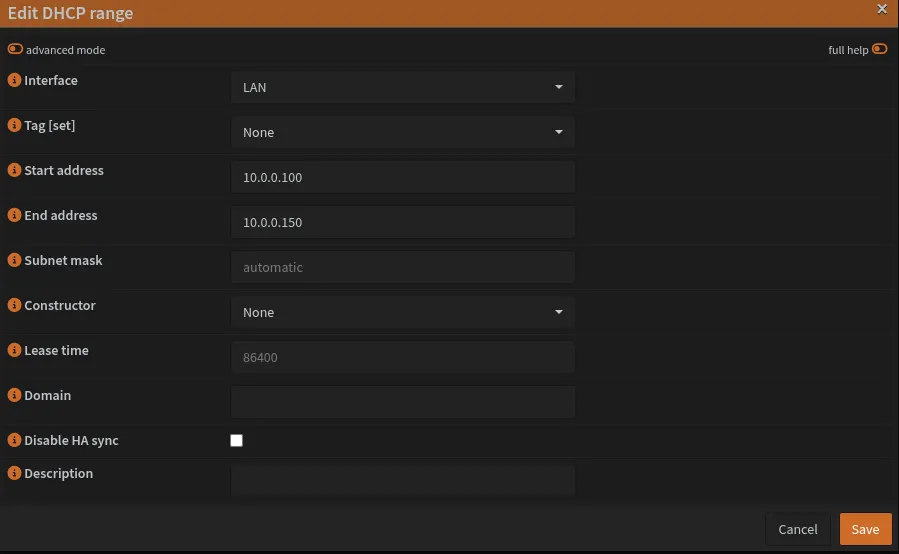Click the Subnet mask info icon
The width and height of the screenshot is (899, 554).
pos(14,260)
